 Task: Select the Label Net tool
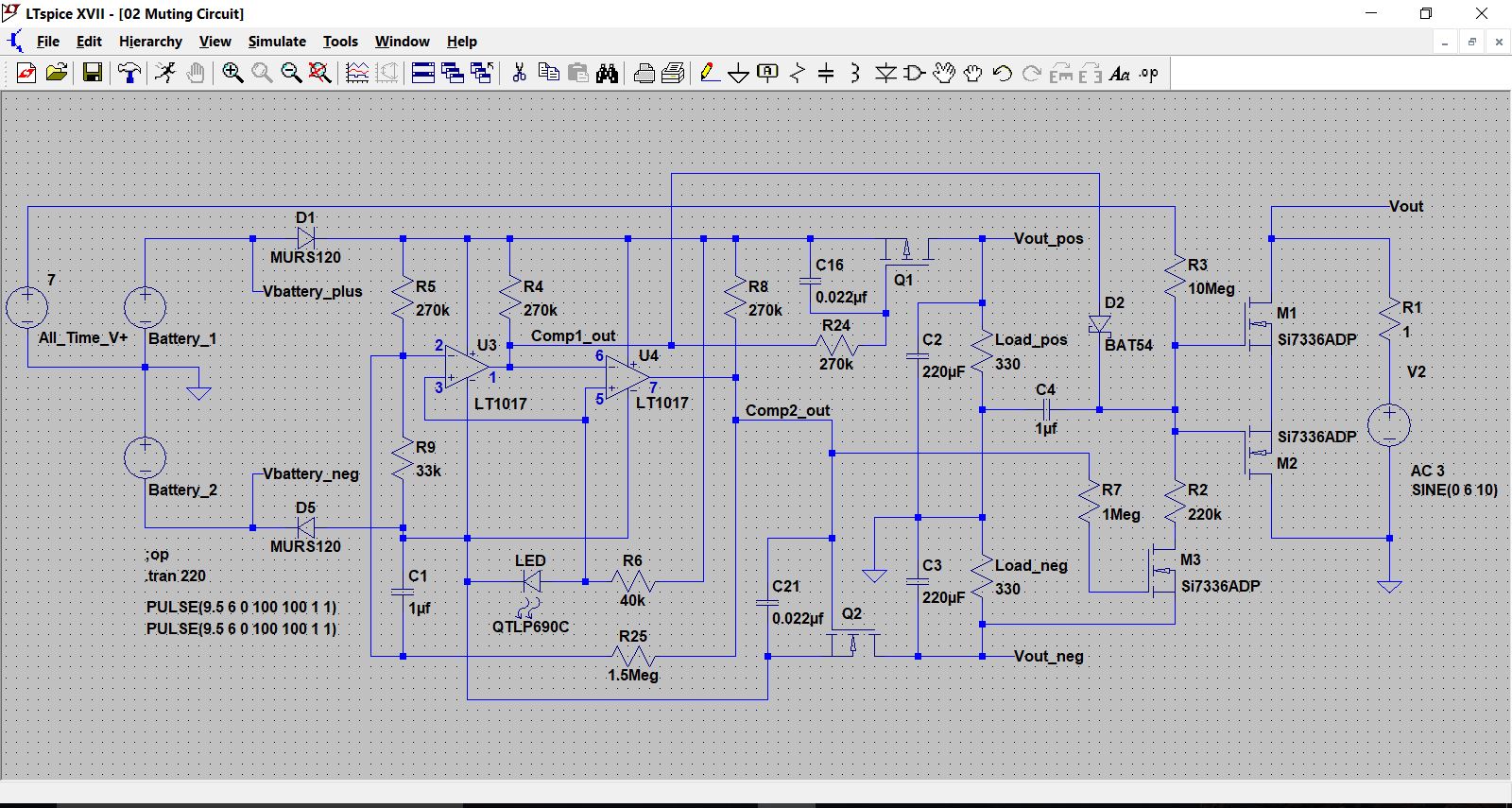pos(768,73)
